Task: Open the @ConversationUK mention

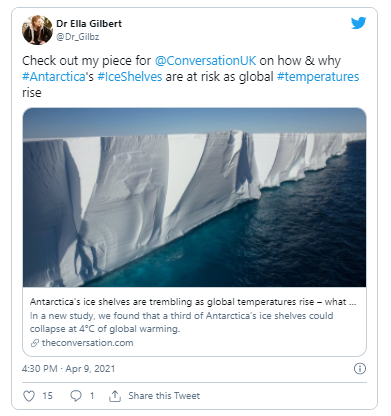Action: pyautogui.click(x=205, y=61)
